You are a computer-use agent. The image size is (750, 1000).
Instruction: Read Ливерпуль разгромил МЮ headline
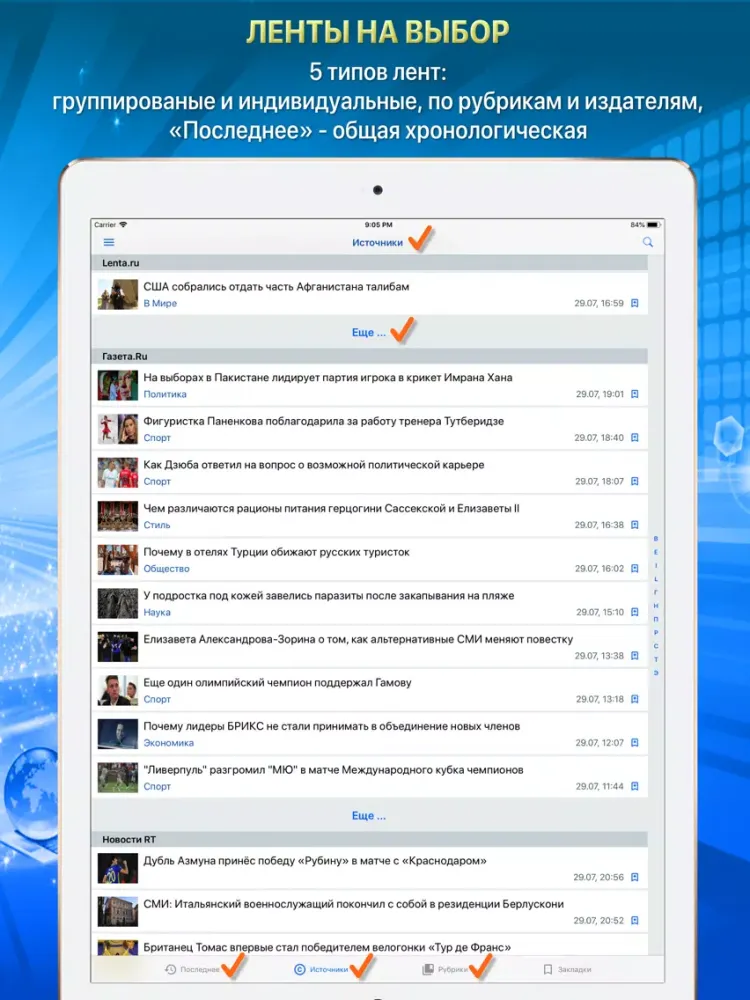(x=333, y=770)
